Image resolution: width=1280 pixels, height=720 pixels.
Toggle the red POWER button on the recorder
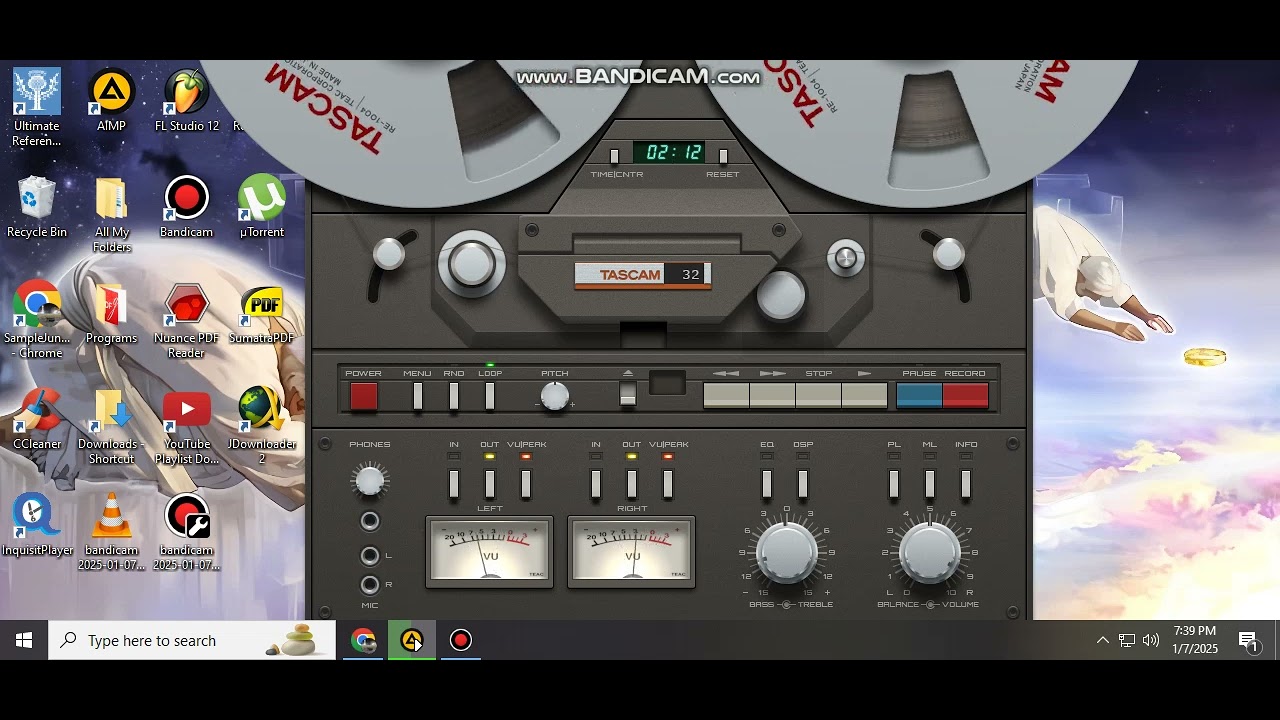pos(364,396)
